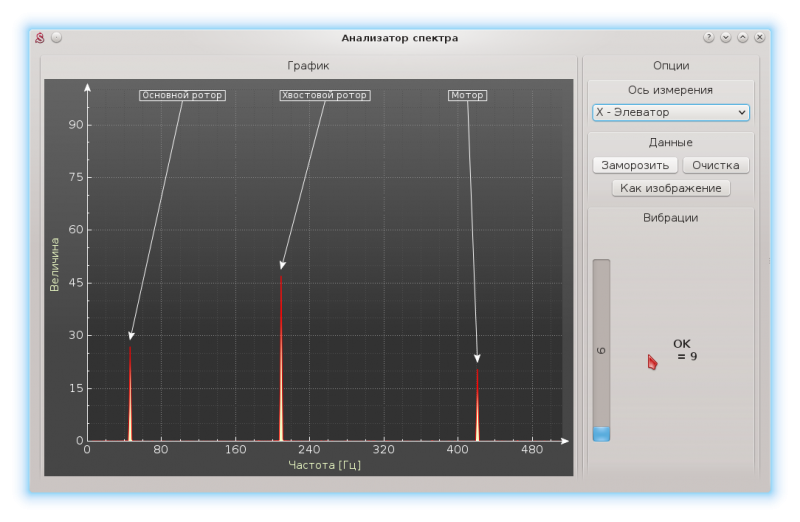Minimize the Анализатор спектра window

point(726,38)
